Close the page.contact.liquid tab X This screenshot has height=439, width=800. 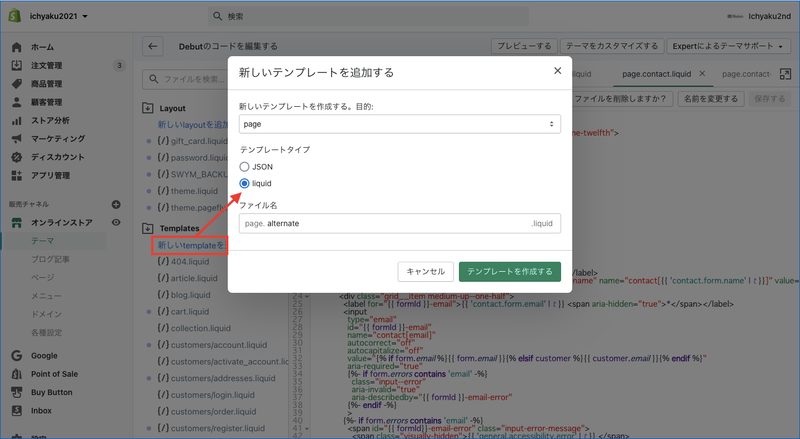(x=702, y=74)
